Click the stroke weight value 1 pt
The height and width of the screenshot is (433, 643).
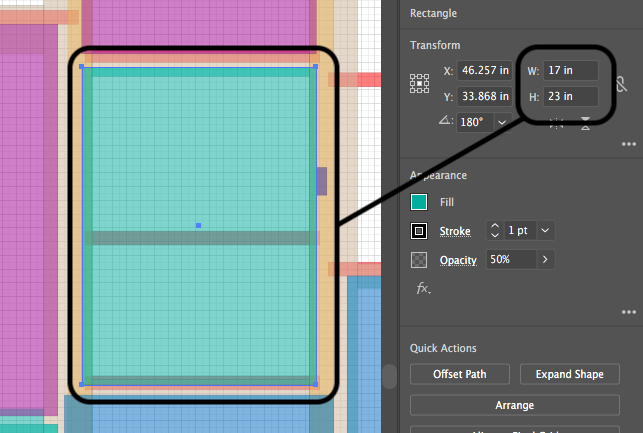[x=520, y=230]
